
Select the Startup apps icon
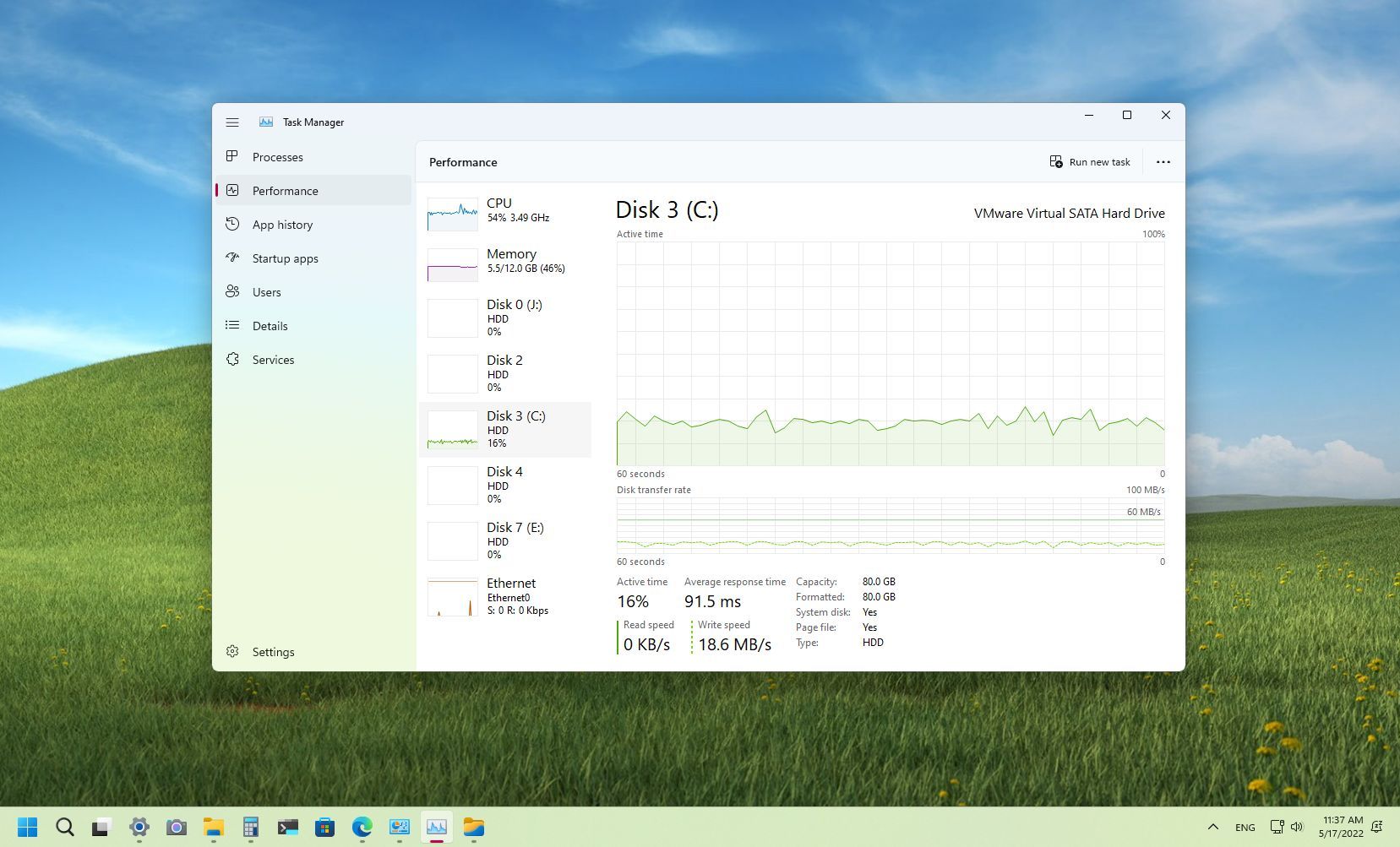pos(233,258)
